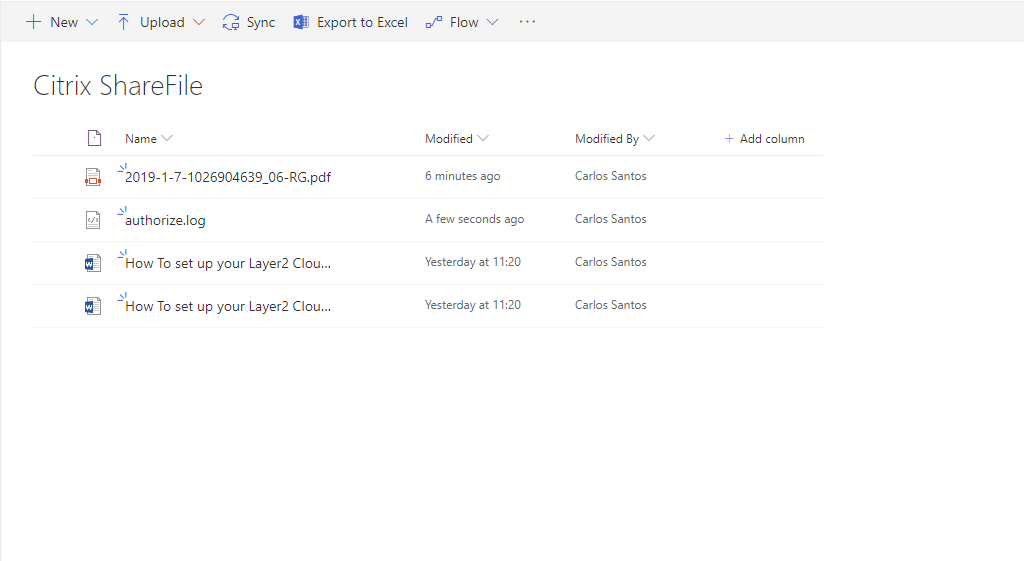This screenshot has height=561, width=1024.
Task: Click the Add column button
Action: pyautogui.click(x=764, y=139)
